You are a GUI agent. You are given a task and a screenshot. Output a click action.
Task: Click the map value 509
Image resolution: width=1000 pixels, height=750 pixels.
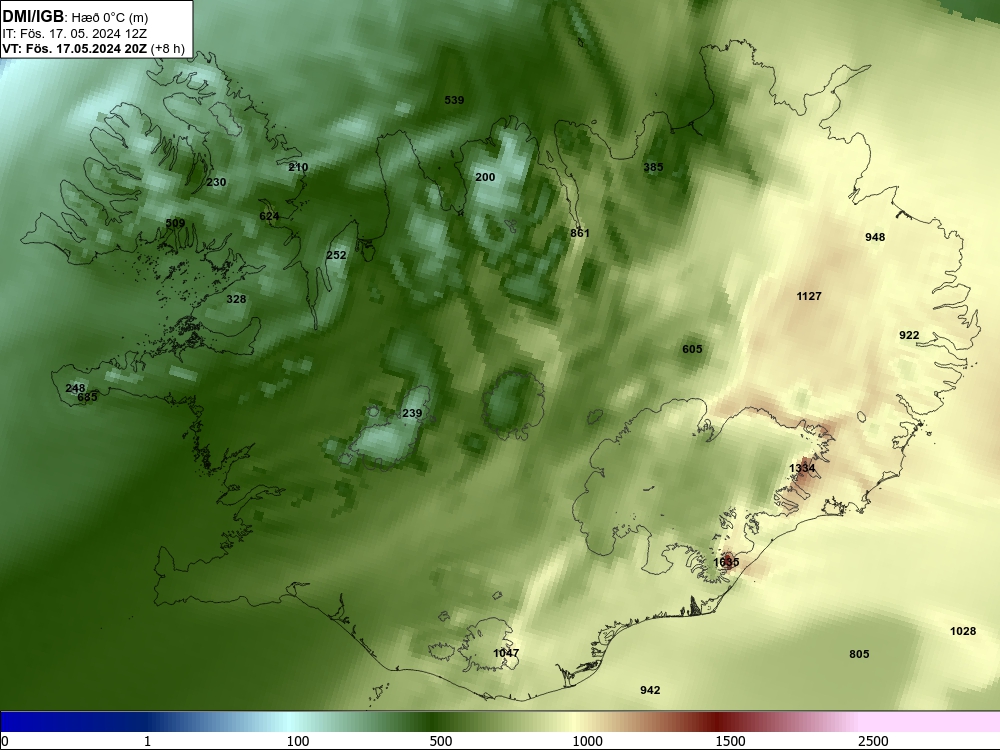175,223
